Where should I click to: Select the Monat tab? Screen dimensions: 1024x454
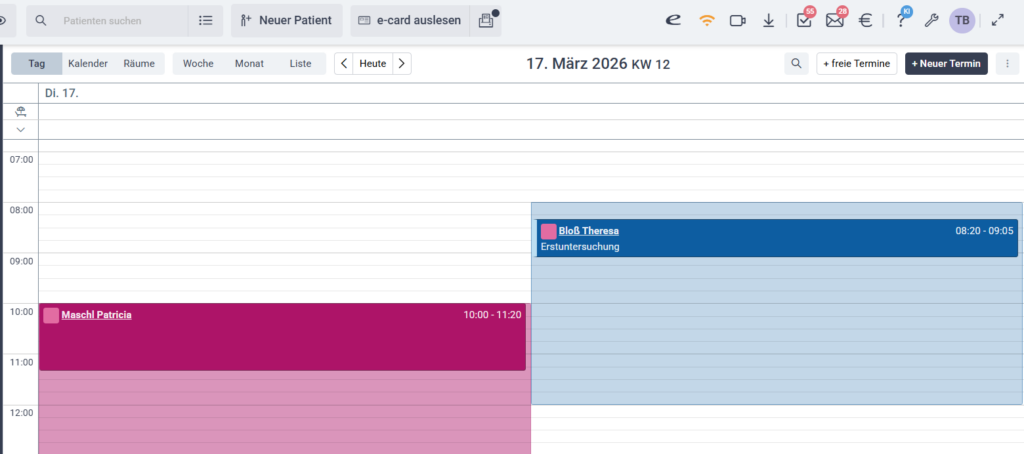[249, 64]
